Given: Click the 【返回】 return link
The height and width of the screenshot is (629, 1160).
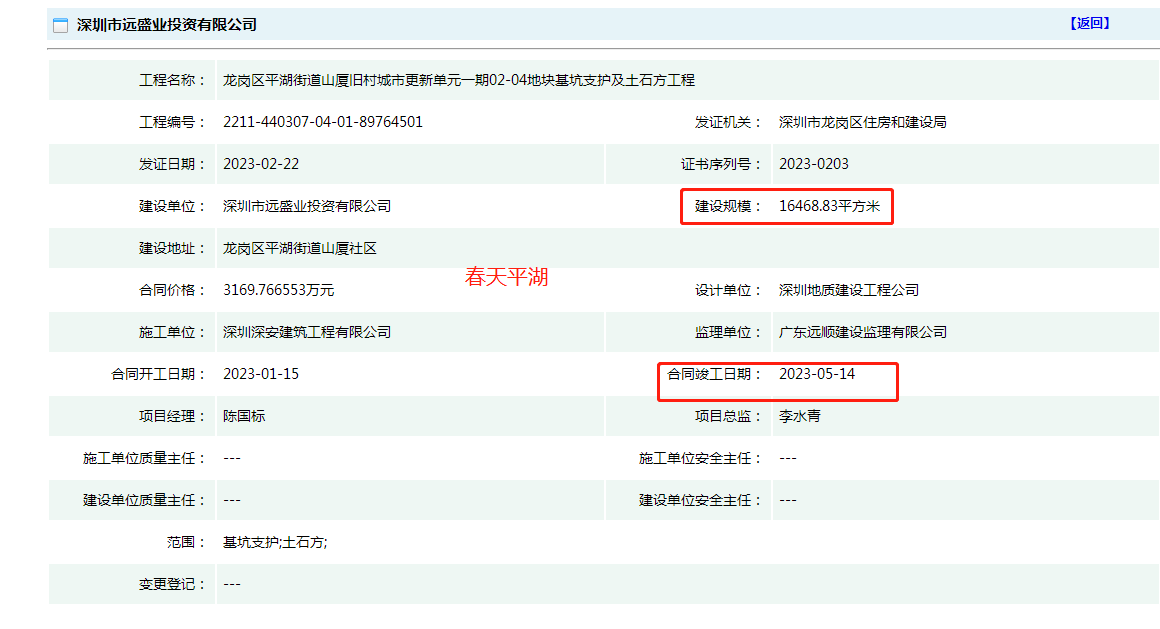Looking at the screenshot, I should 1089,24.
